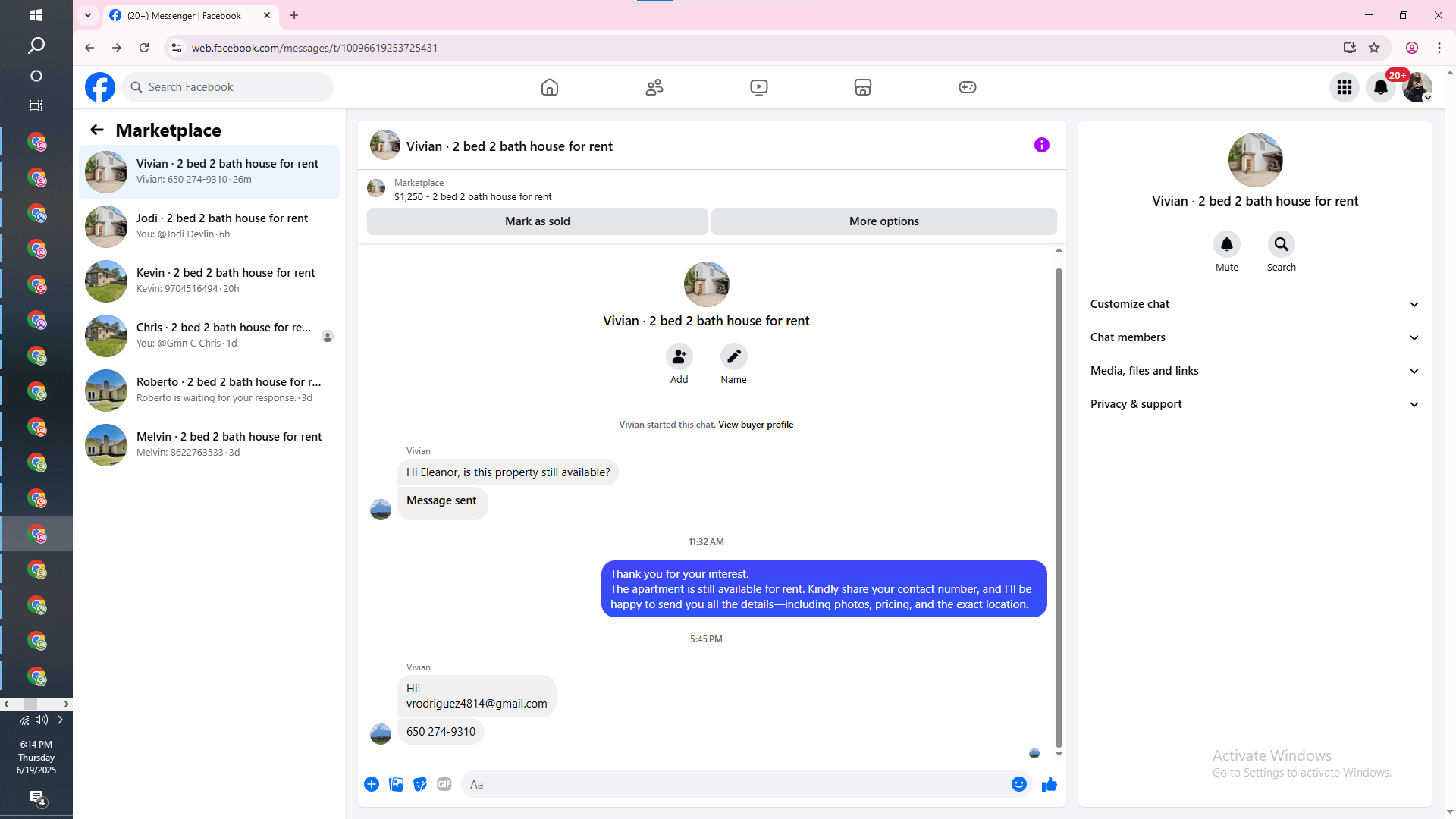Expand Customize chat section
The image size is (1456, 819).
click(1255, 304)
